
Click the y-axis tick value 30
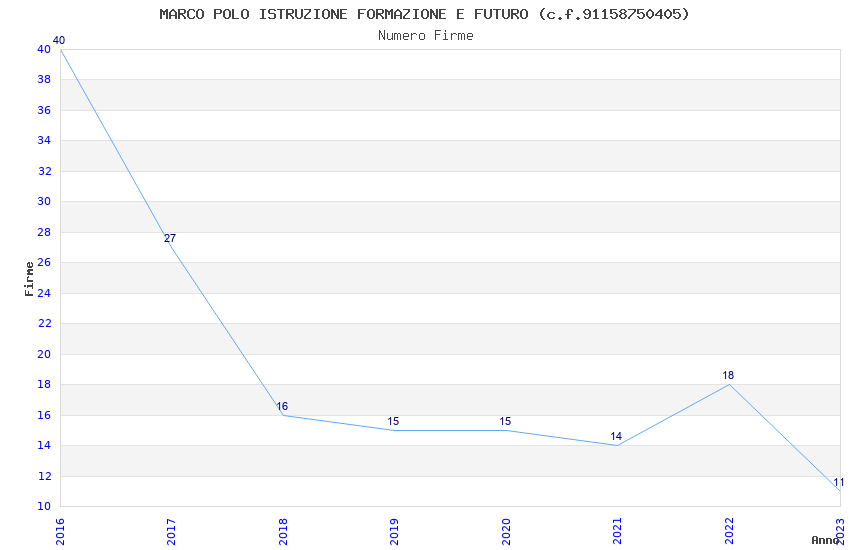(44, 201)
